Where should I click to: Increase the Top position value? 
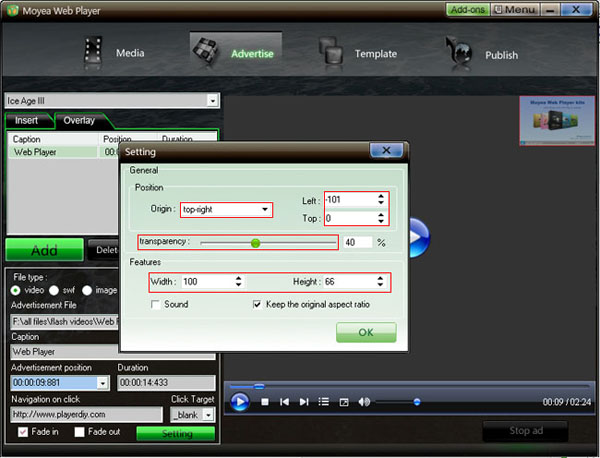click(381, 215)
